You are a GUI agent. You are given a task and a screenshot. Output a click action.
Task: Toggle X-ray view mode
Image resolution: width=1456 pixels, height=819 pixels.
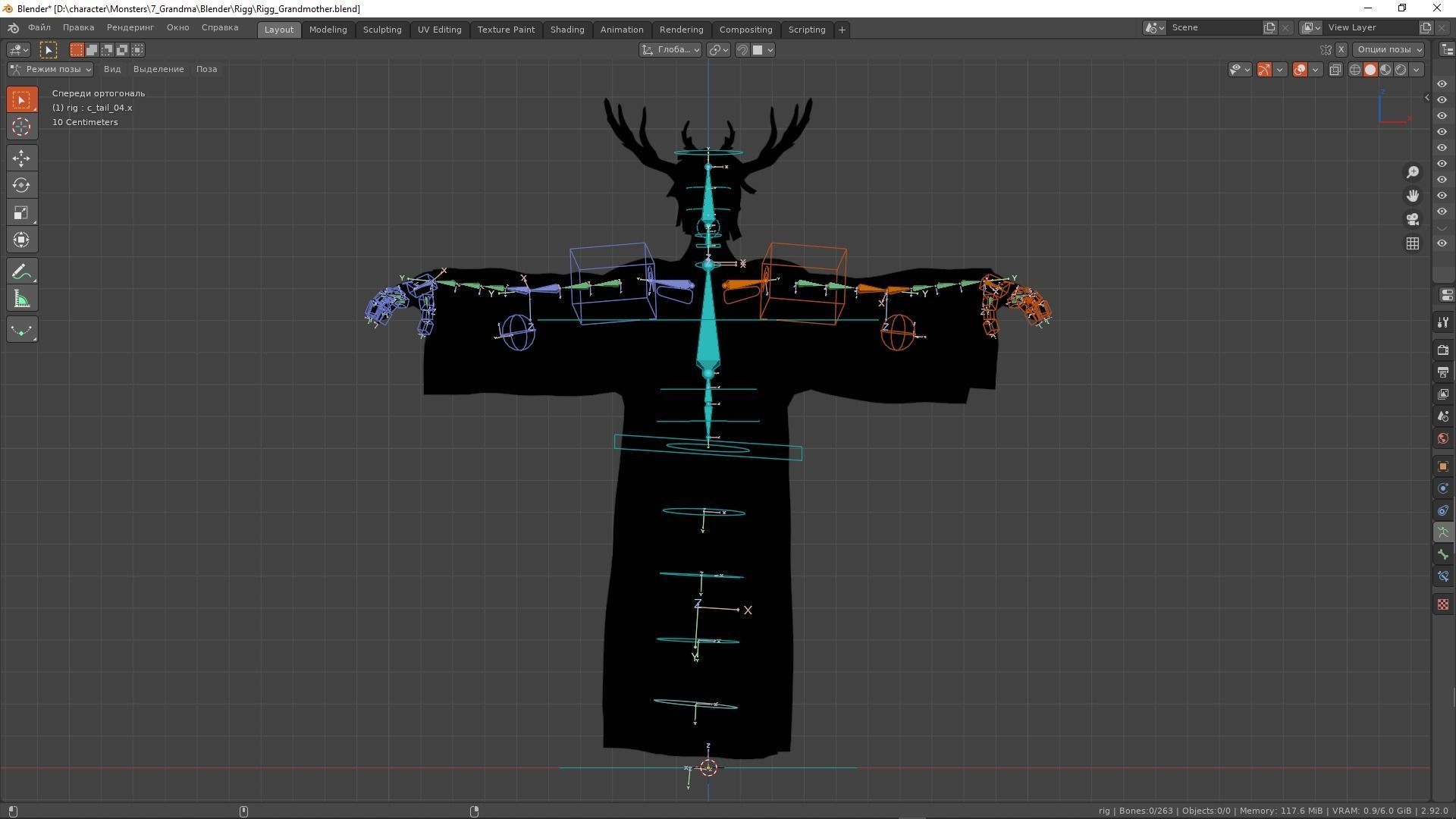1335,70
